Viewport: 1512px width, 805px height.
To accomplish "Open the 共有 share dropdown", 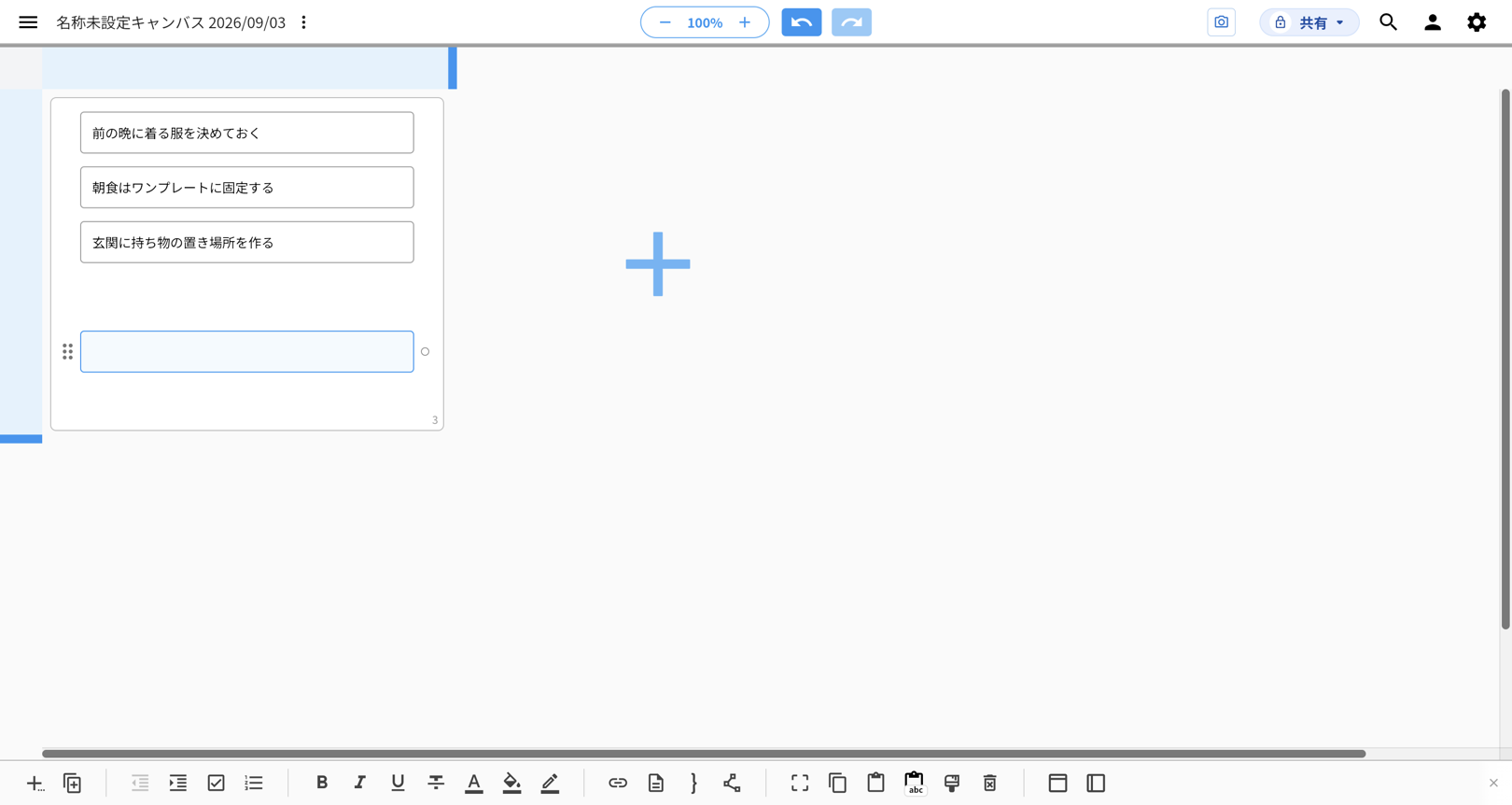I will coord(1309,22).
